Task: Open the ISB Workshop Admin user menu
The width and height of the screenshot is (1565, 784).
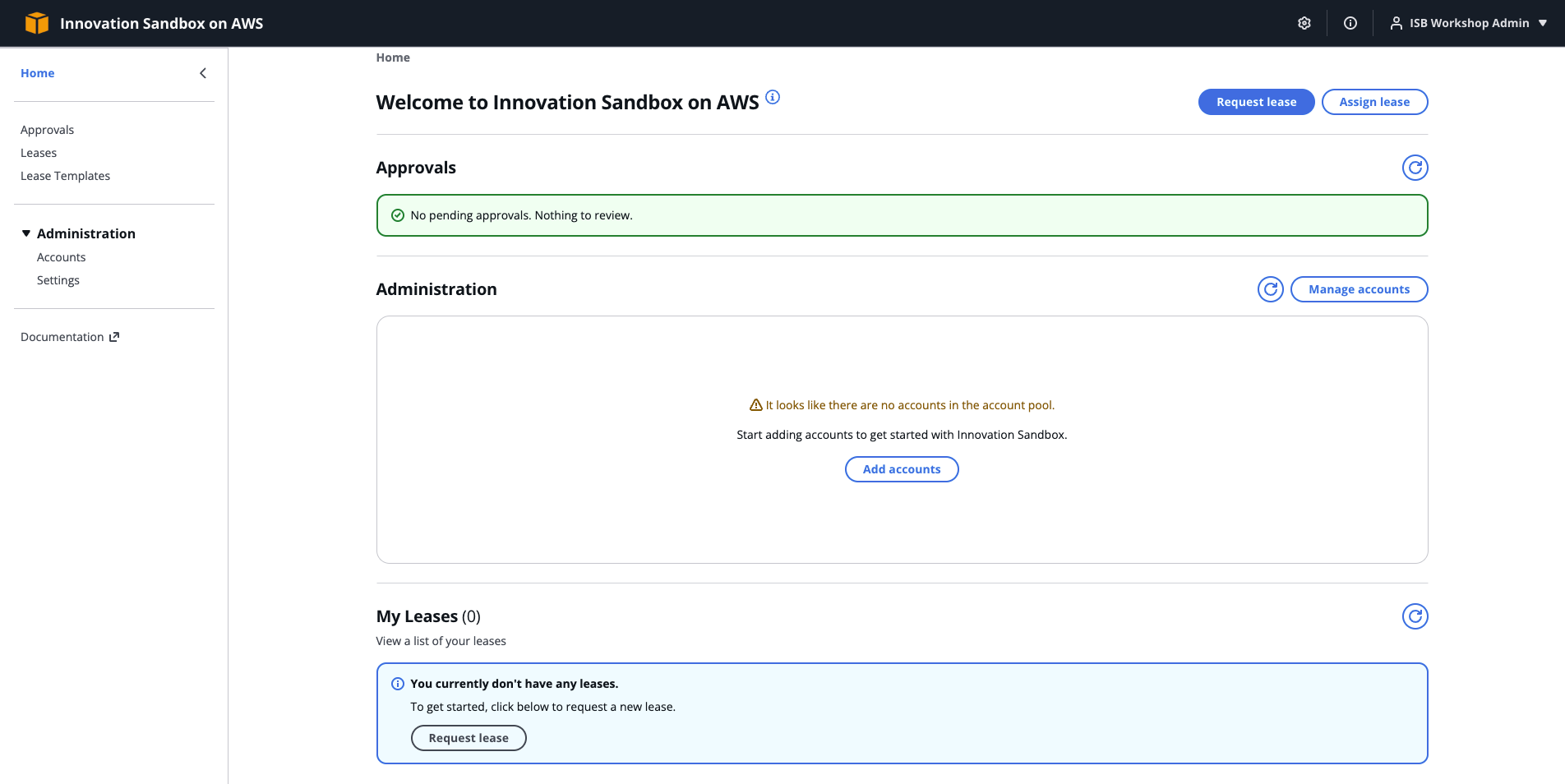Action: (x=1469, y=23)
